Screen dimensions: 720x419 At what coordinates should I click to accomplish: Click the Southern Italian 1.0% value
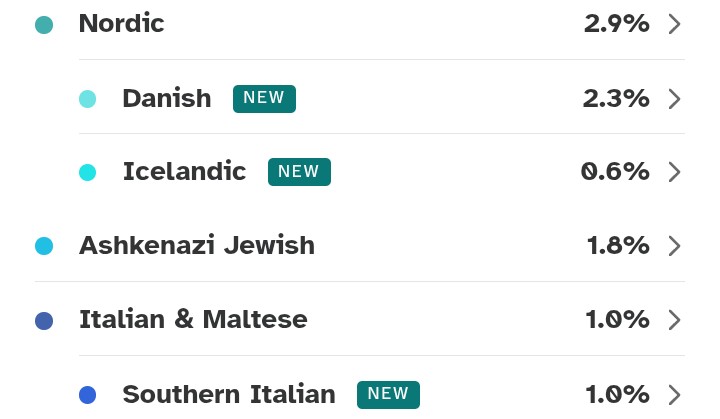click(x=617, y=394)
